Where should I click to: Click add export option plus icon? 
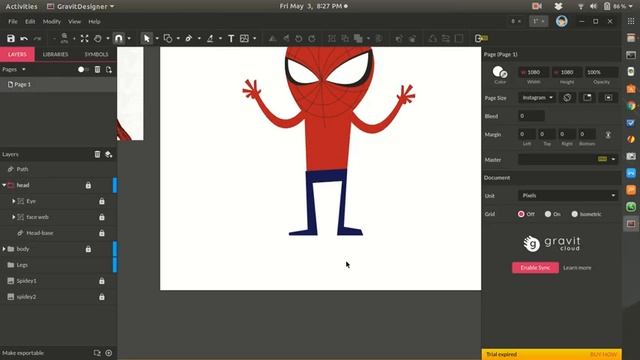pos(109,353)
